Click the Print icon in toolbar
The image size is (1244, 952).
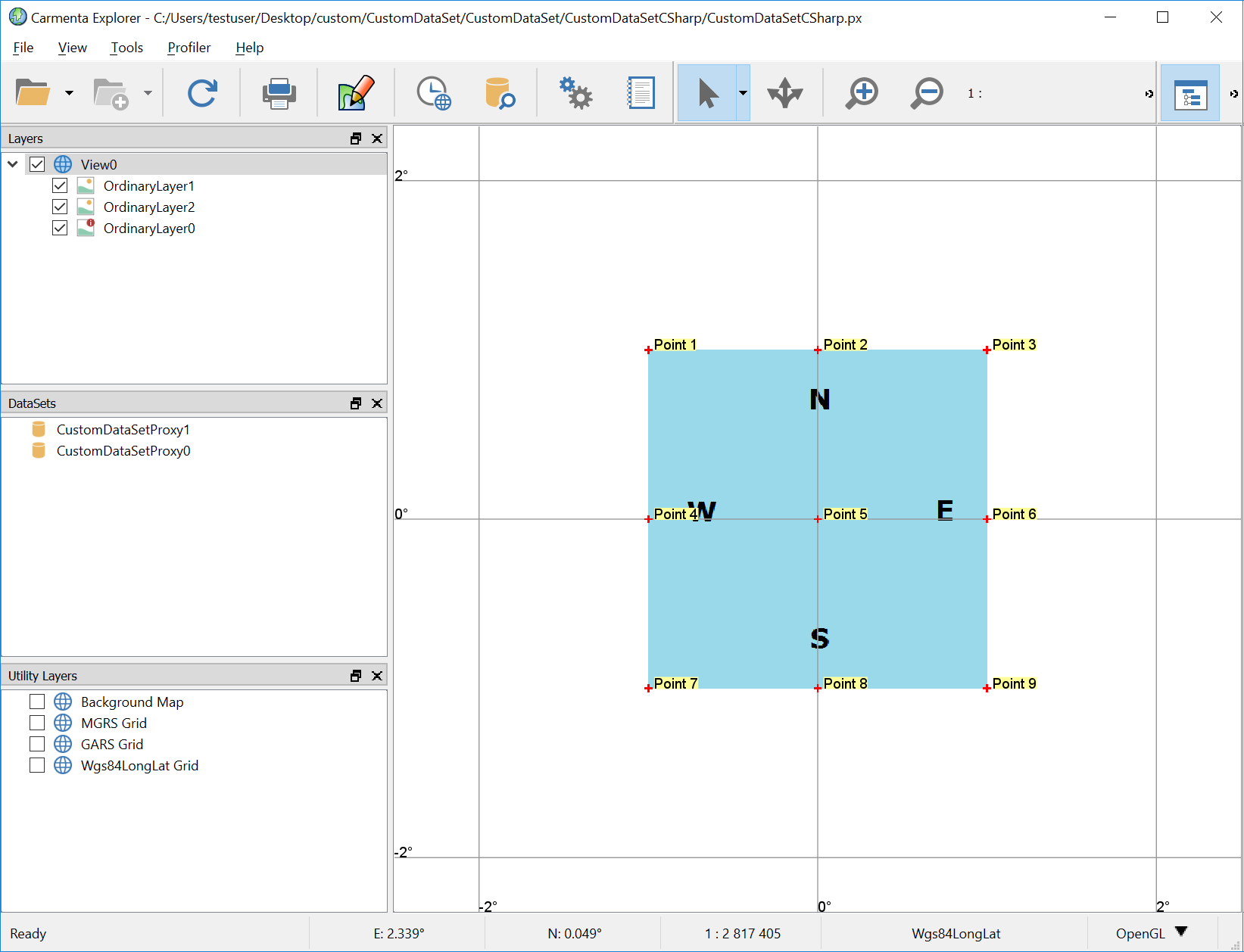click(x=279, y=93)
